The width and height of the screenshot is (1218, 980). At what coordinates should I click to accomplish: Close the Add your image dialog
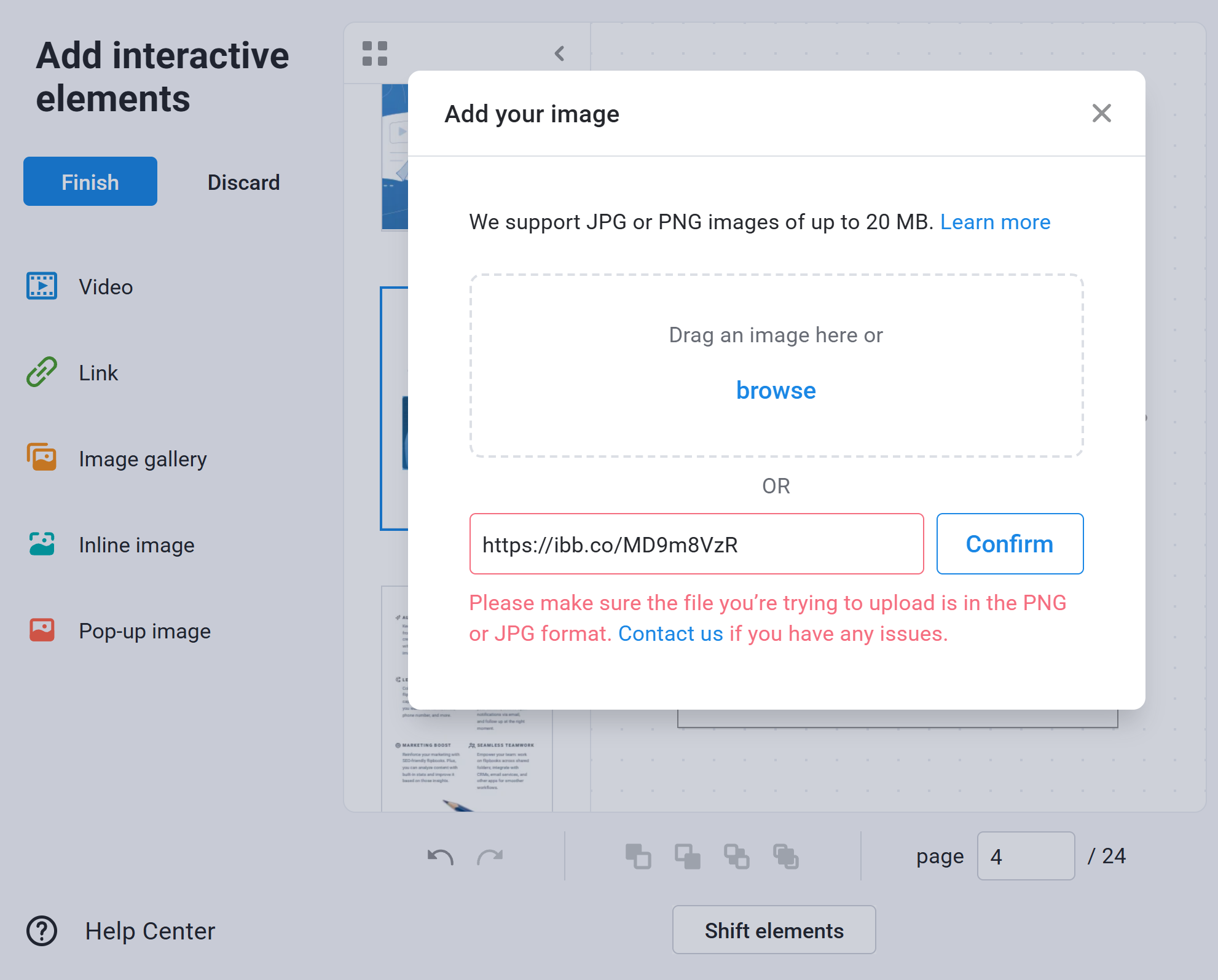(1101, 113)
